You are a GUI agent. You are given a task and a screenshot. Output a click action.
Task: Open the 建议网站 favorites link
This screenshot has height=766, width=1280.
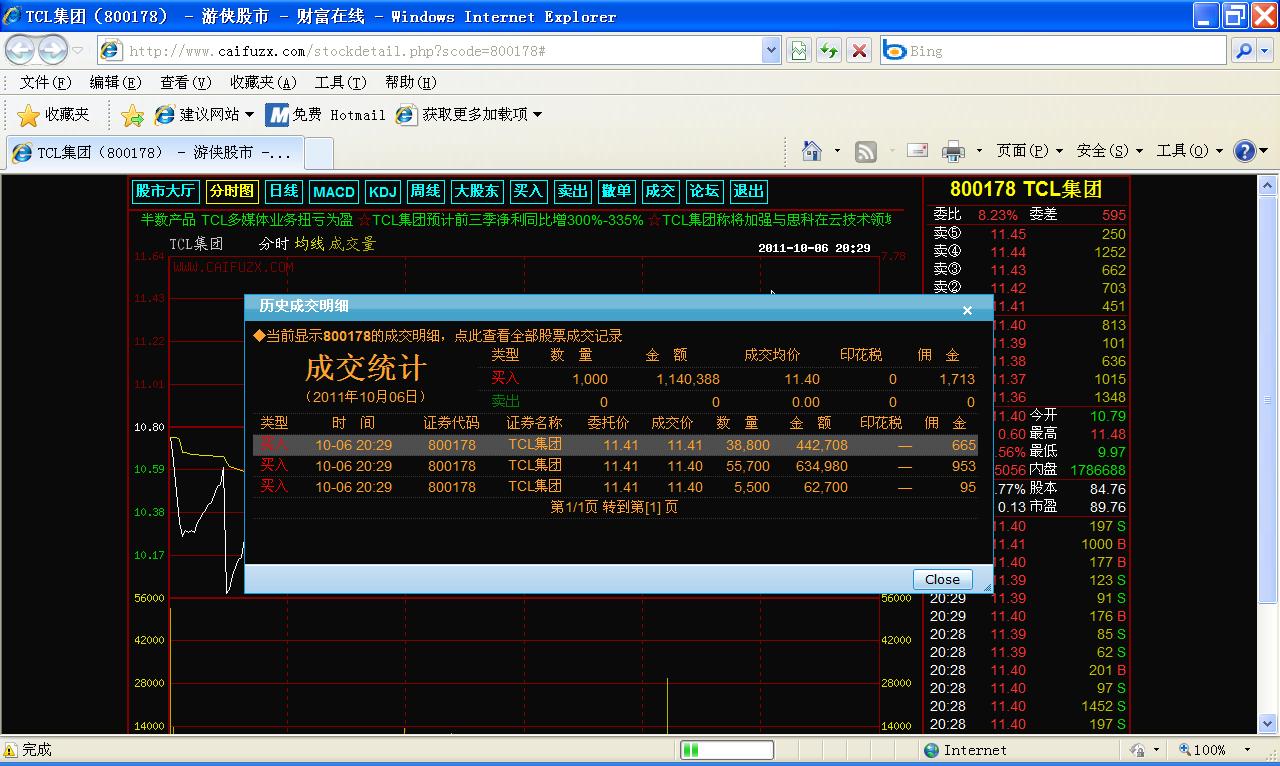[x=204, y=115]
